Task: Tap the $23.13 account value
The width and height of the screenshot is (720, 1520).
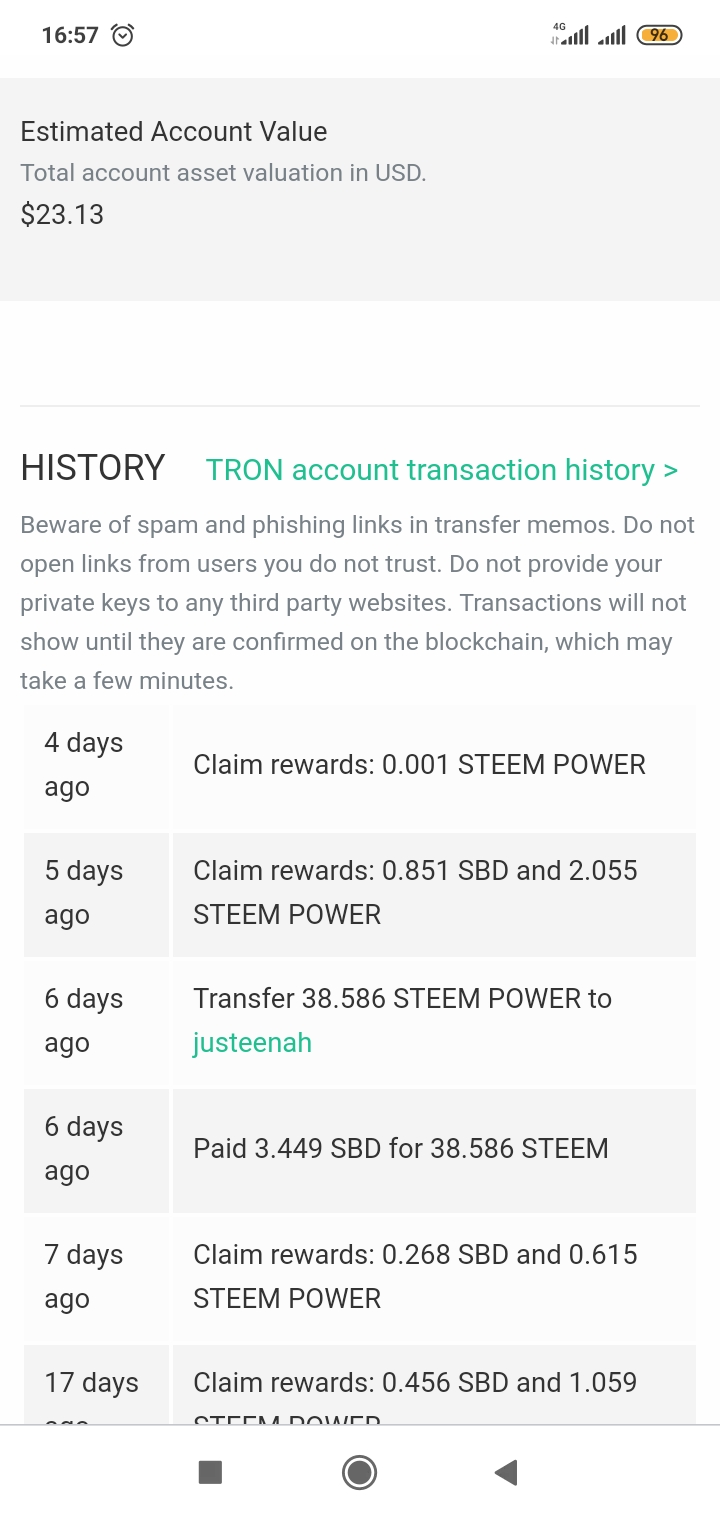Action: pos(62,214)
